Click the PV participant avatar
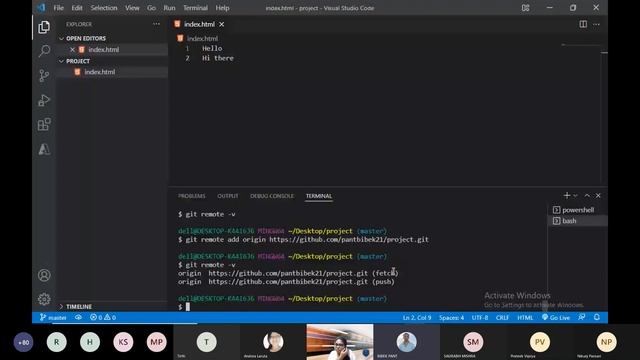 point(540,342)
